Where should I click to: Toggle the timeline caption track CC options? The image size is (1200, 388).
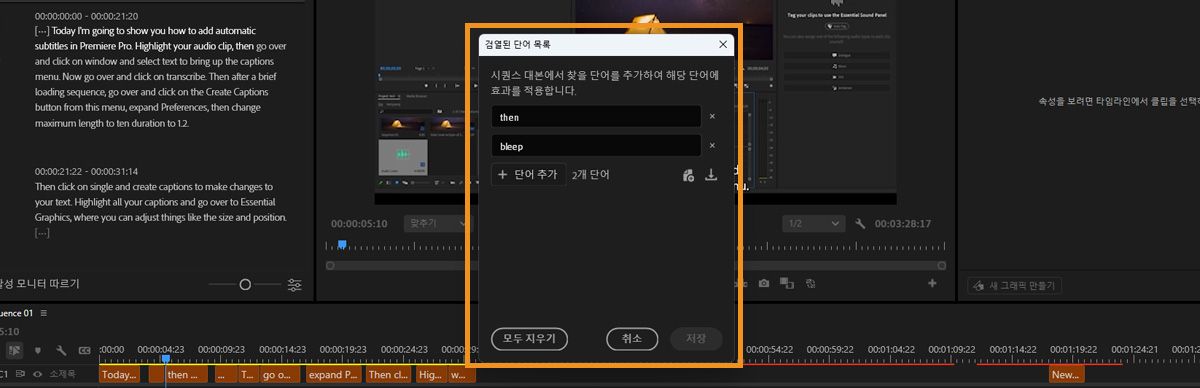tap(84, 350)
